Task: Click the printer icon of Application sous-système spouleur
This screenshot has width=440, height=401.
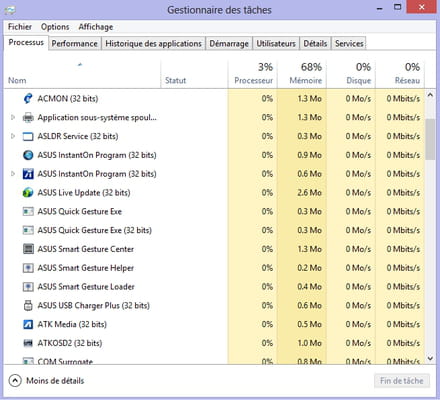Action: tap(28, 117)
